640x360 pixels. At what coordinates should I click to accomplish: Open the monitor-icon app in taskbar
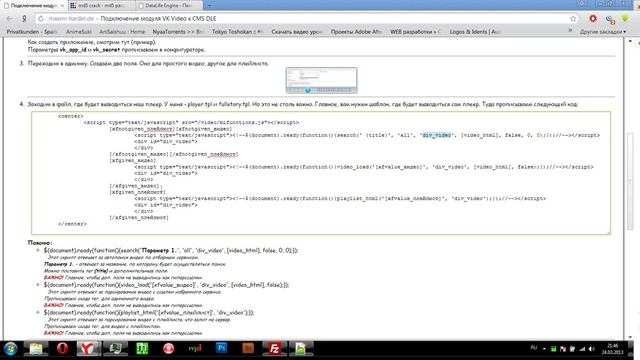tap(116, 349)
